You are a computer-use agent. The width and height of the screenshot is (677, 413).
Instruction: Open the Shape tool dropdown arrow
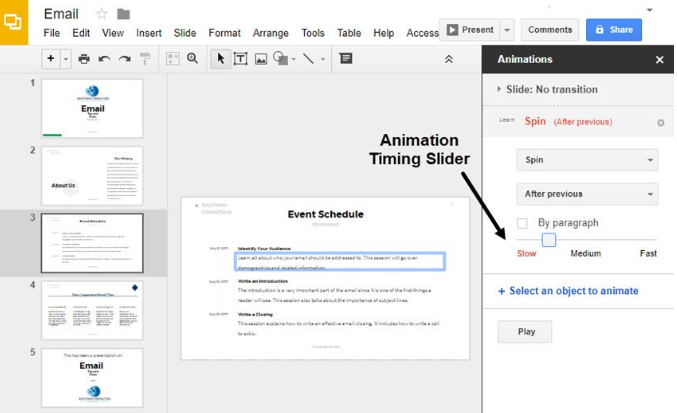click(x=294, y=59)
